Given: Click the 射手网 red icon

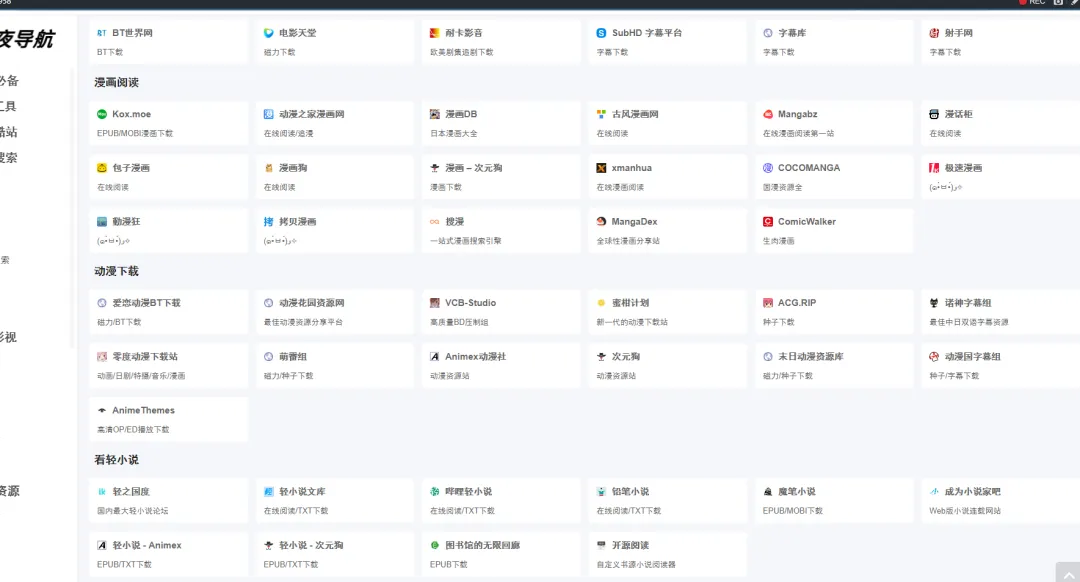Looking at the screenshot, I should pos(934,33).
